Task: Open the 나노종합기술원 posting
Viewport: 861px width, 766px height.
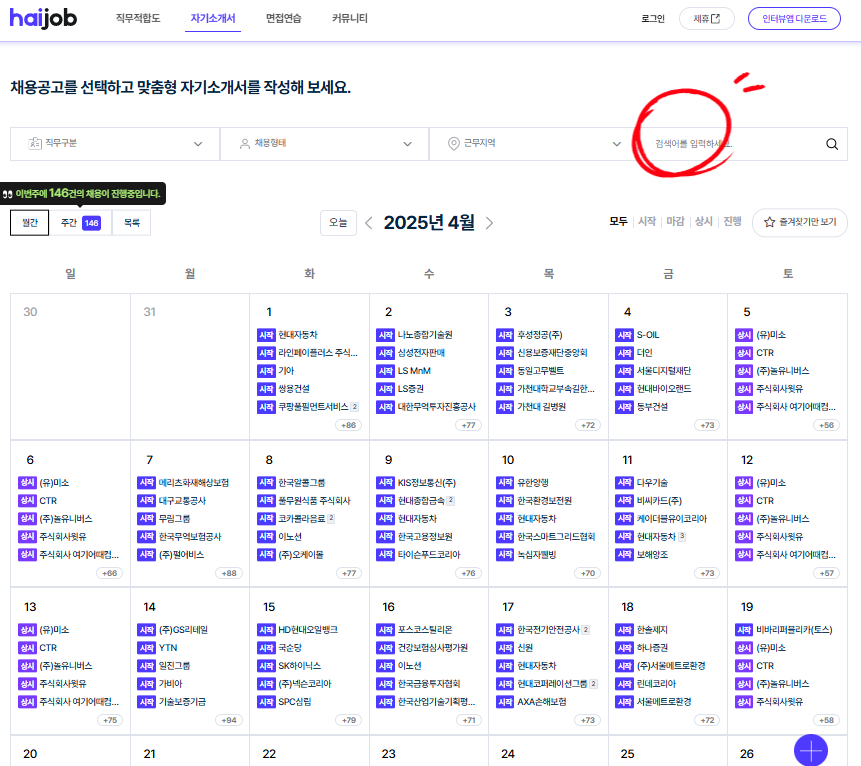Action: [x=424, y=335]
